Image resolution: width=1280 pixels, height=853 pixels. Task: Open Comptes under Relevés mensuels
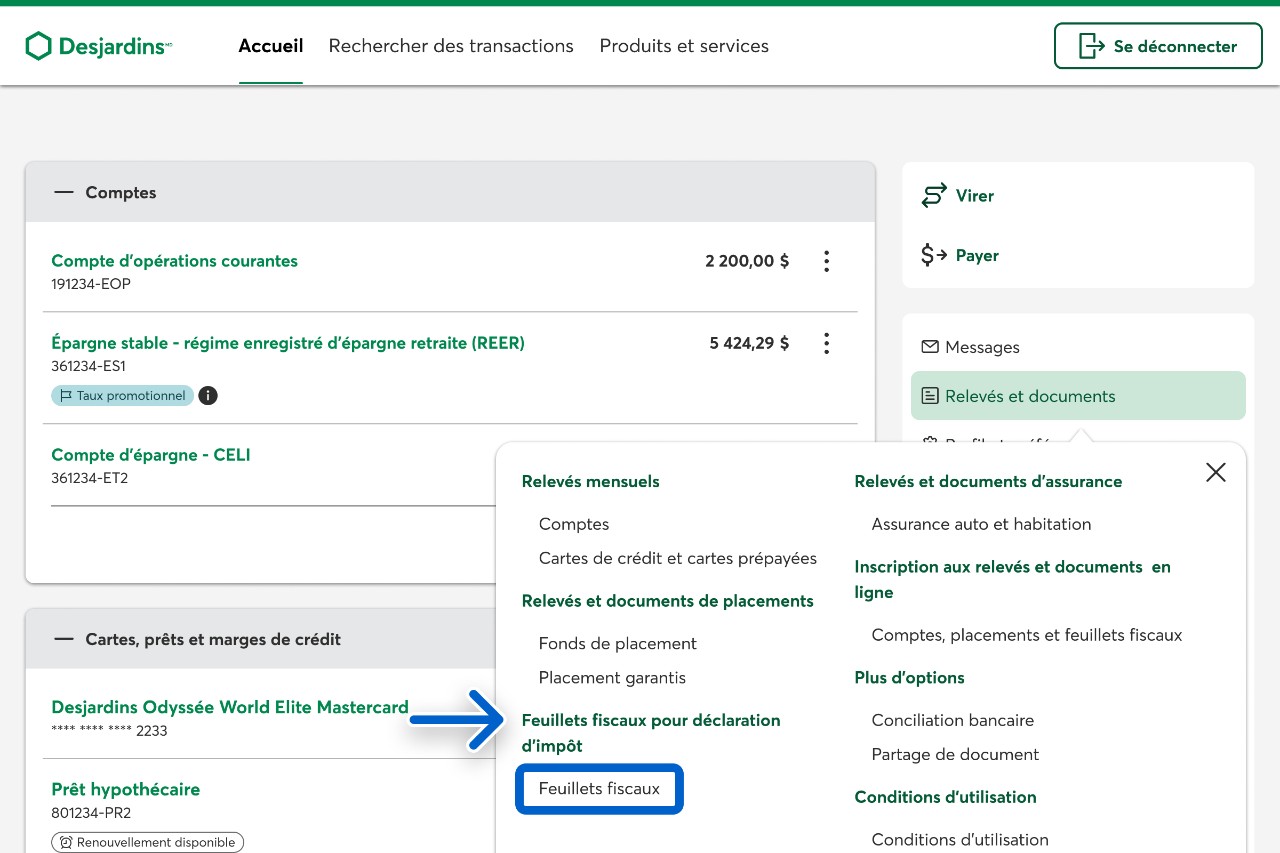click(x=573, y=524)
